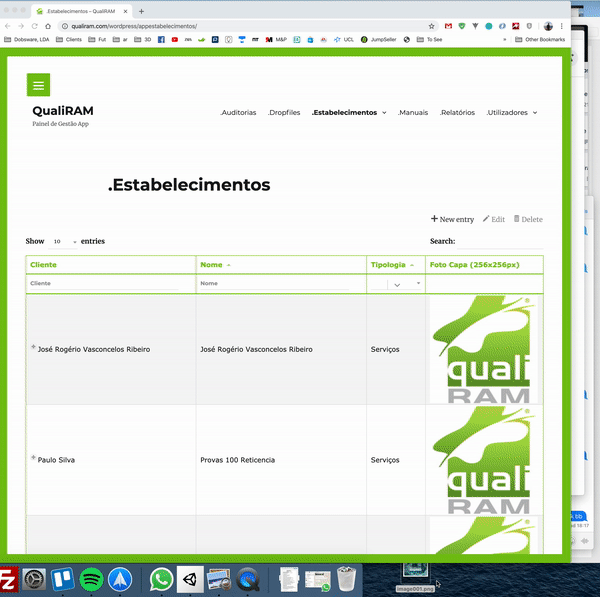Bookmark this page with the star icon
Viewport: 600px width, 597px height.
[431, 26]
